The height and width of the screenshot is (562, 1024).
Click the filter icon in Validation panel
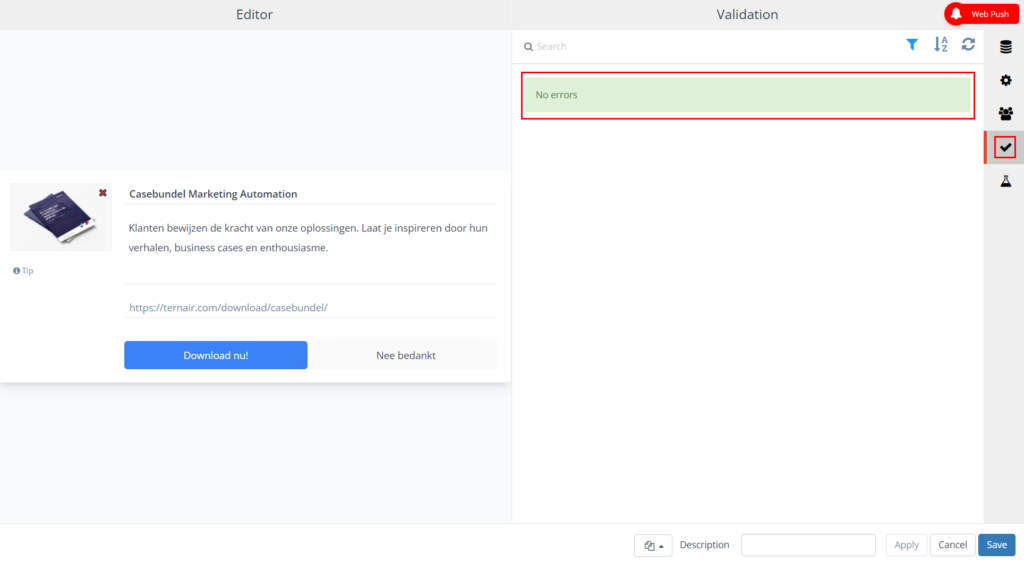[912, 45]
